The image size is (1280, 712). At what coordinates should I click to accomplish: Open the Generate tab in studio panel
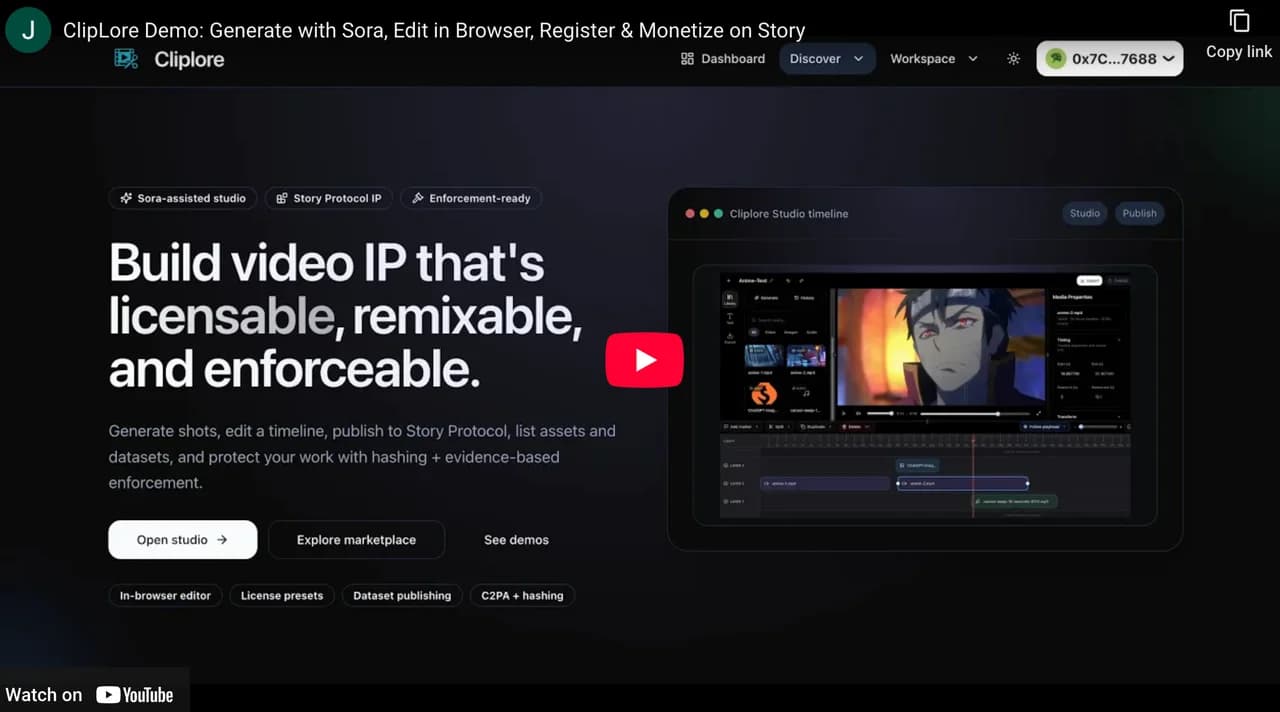tap(766, 298)
